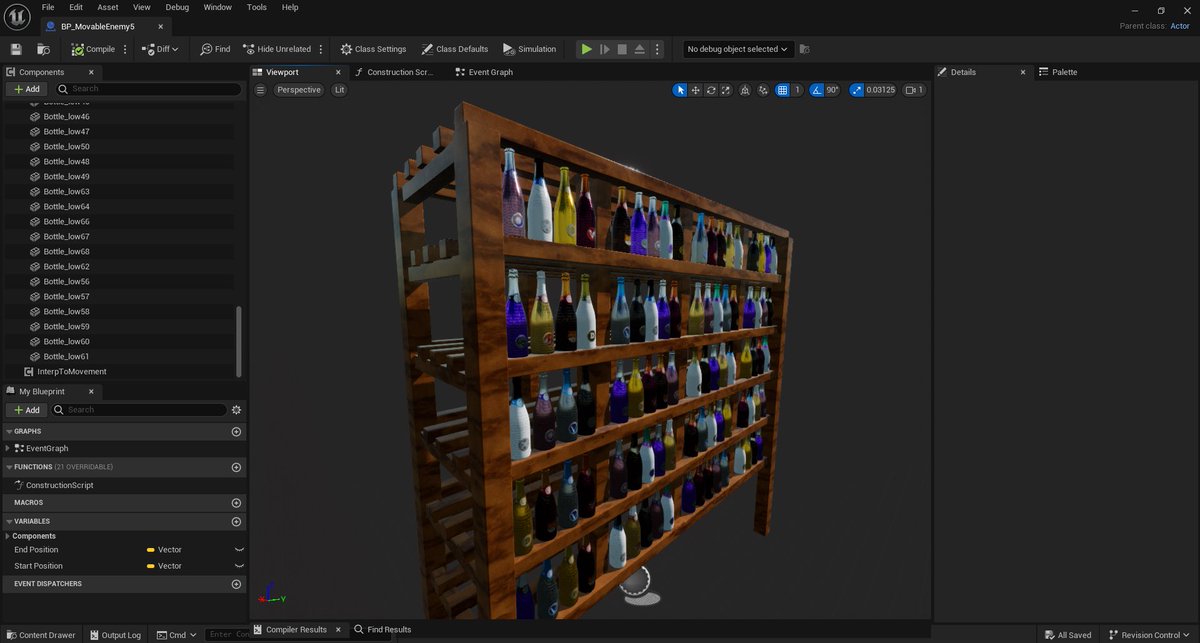Switch to the Viewport tab
Image resolution: width=1200 pixels, height=643 pixels.
[x=282, y=72]
